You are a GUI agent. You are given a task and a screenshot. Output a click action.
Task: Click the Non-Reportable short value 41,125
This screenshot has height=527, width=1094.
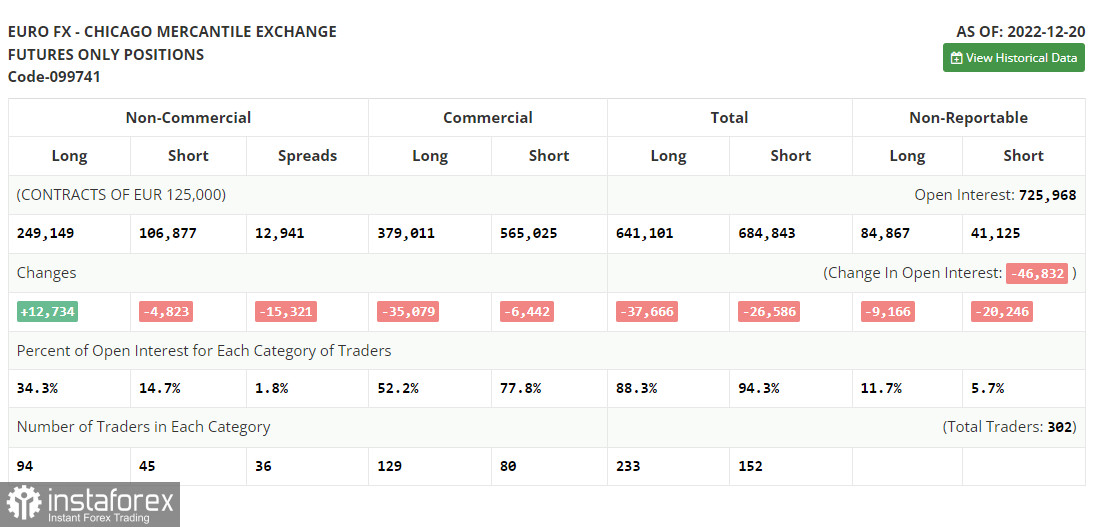tap(996, 233)
